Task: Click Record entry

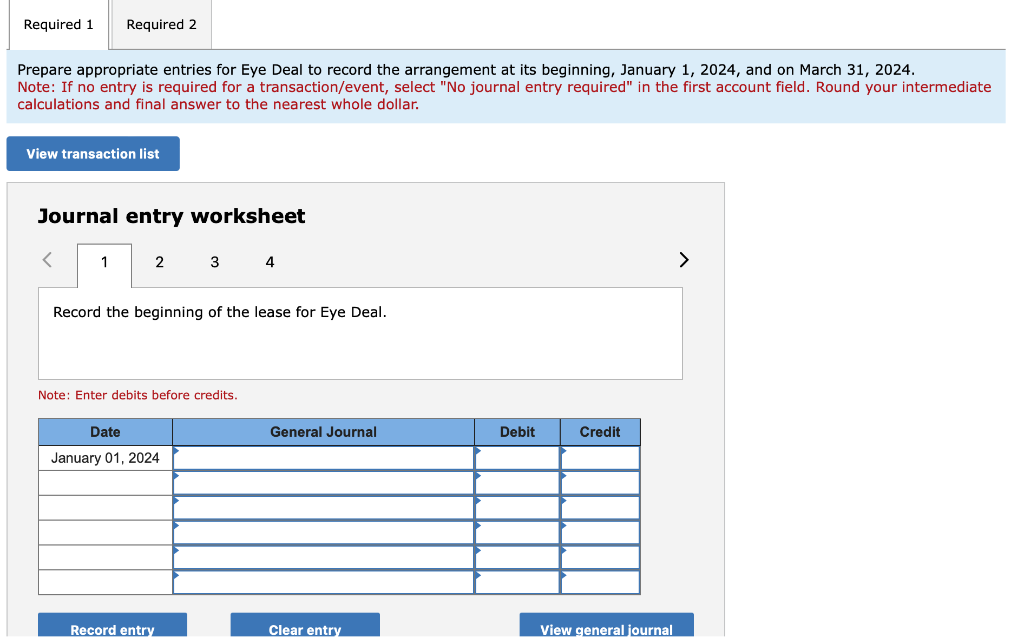Action: (x=112, y=628)
